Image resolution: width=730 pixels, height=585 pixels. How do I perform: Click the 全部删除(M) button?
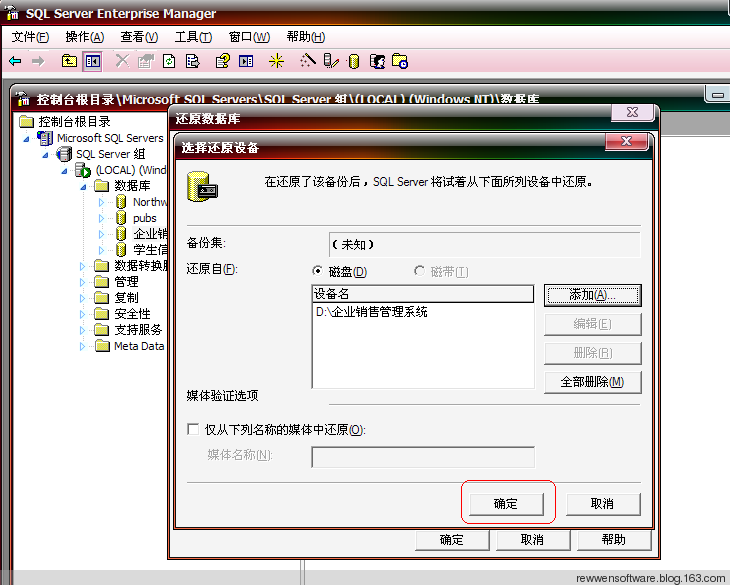592,382
